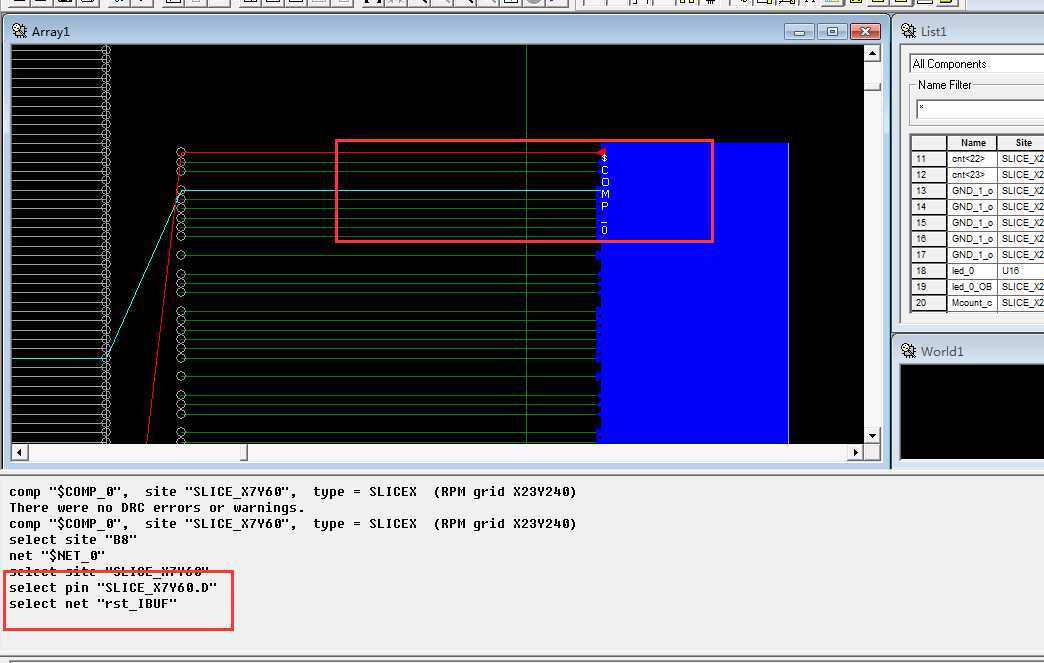Select row 11 cnt<22> in List1
This screenshot has width=1044, height=663.
coord(977,158)
